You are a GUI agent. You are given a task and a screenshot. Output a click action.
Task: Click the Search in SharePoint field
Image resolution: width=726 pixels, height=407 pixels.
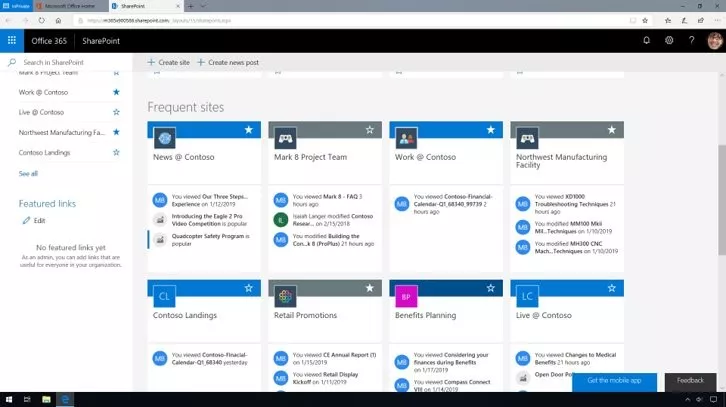coord(66,62)
